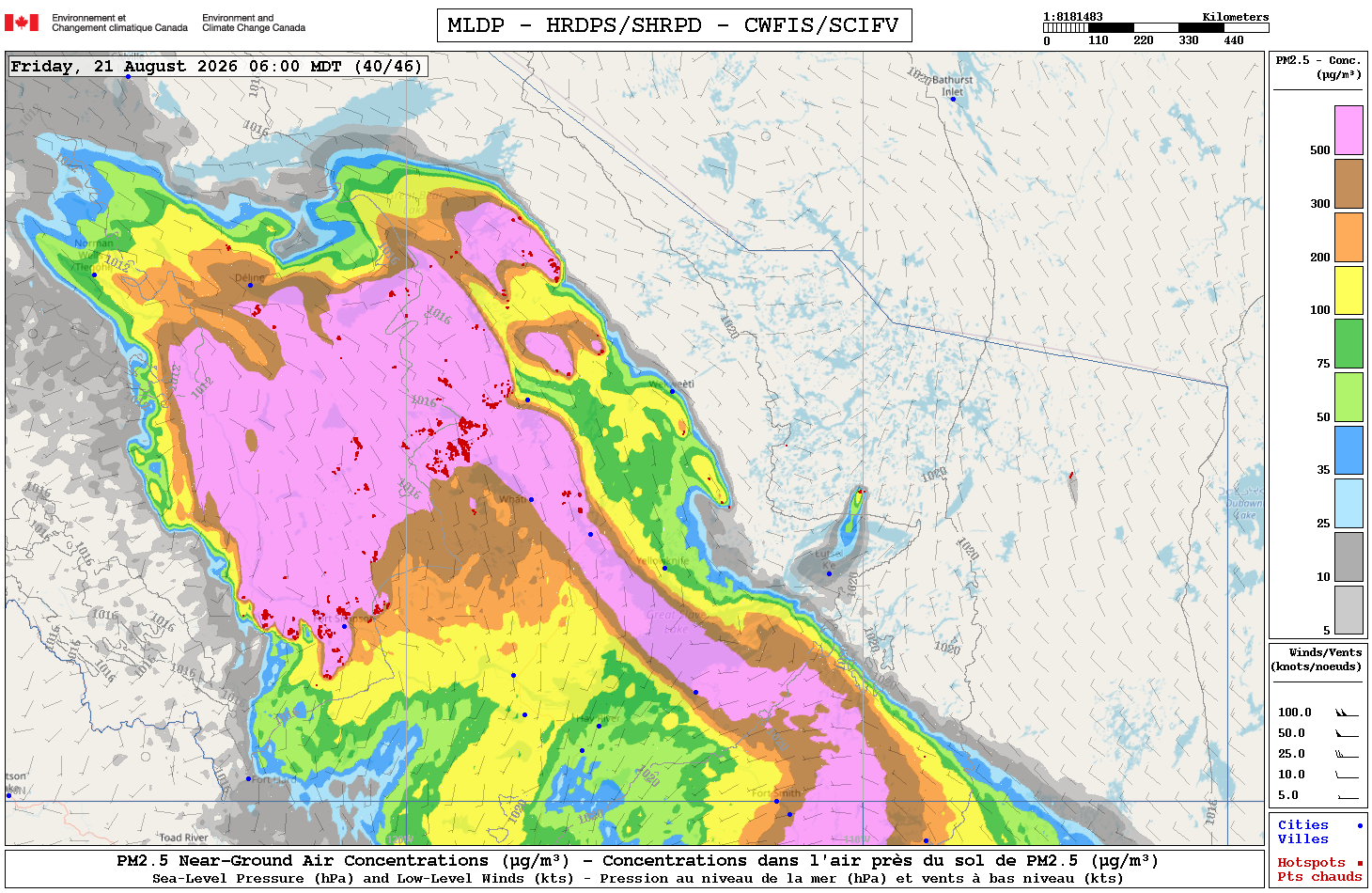Click the date stamp Friday, 21 August 2026
Viewport: 1372px width, 893px height.
217,67
